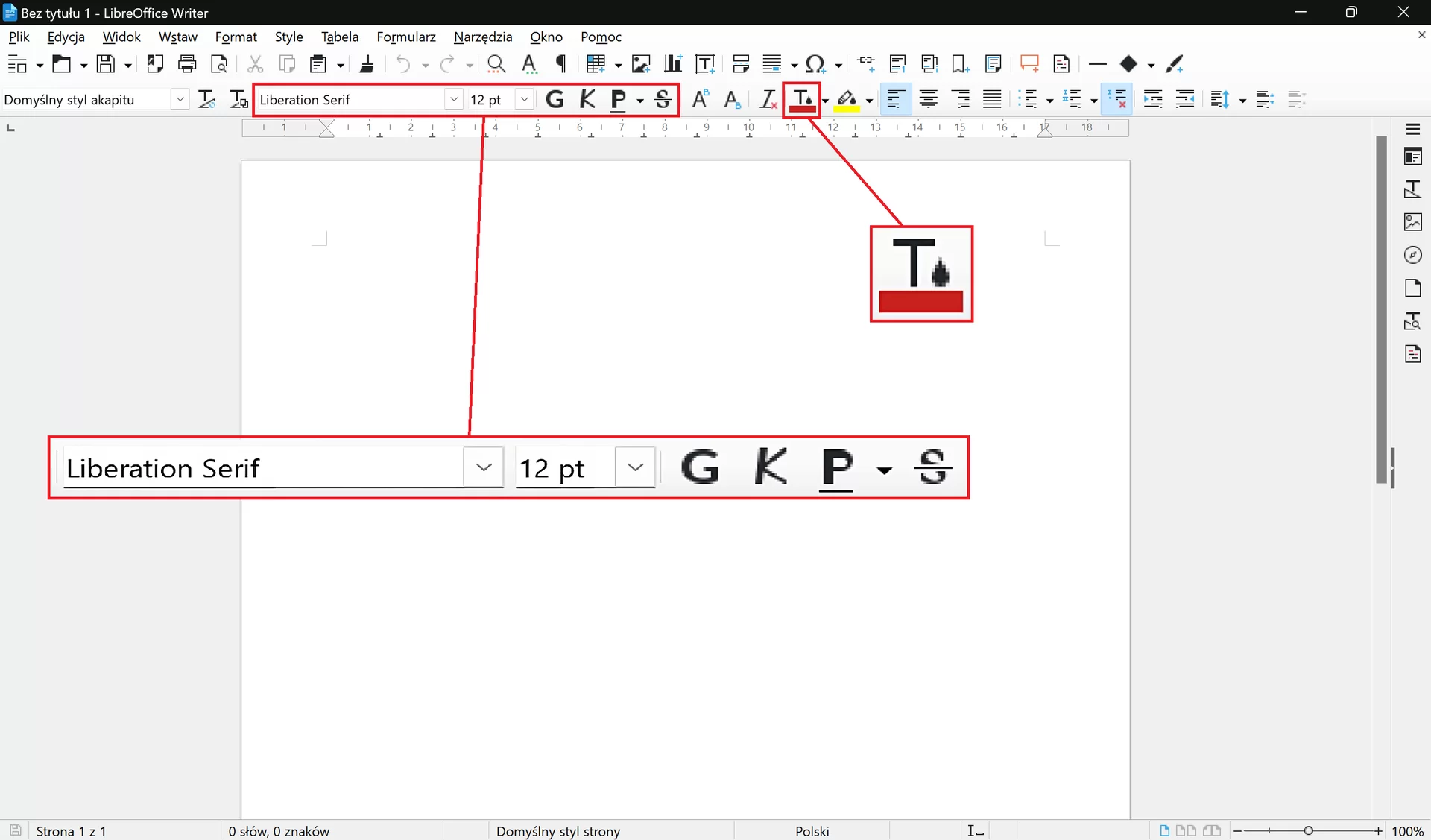Open font name dropdown arrow

(453, 99)
